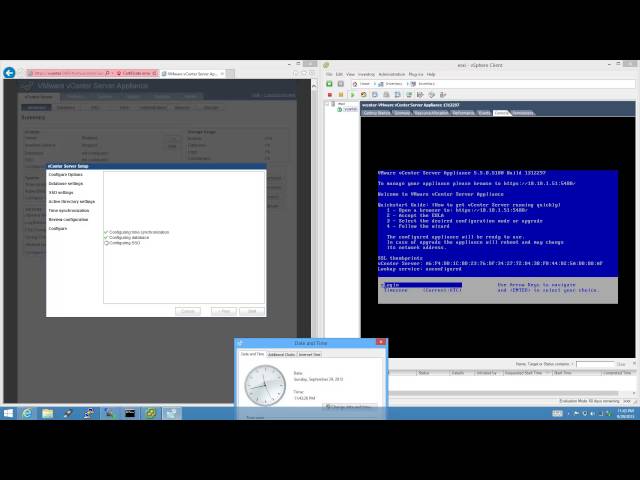The image size is (640, 480).
Task: Click IE Home icon at top right
Action: [296, 73]
